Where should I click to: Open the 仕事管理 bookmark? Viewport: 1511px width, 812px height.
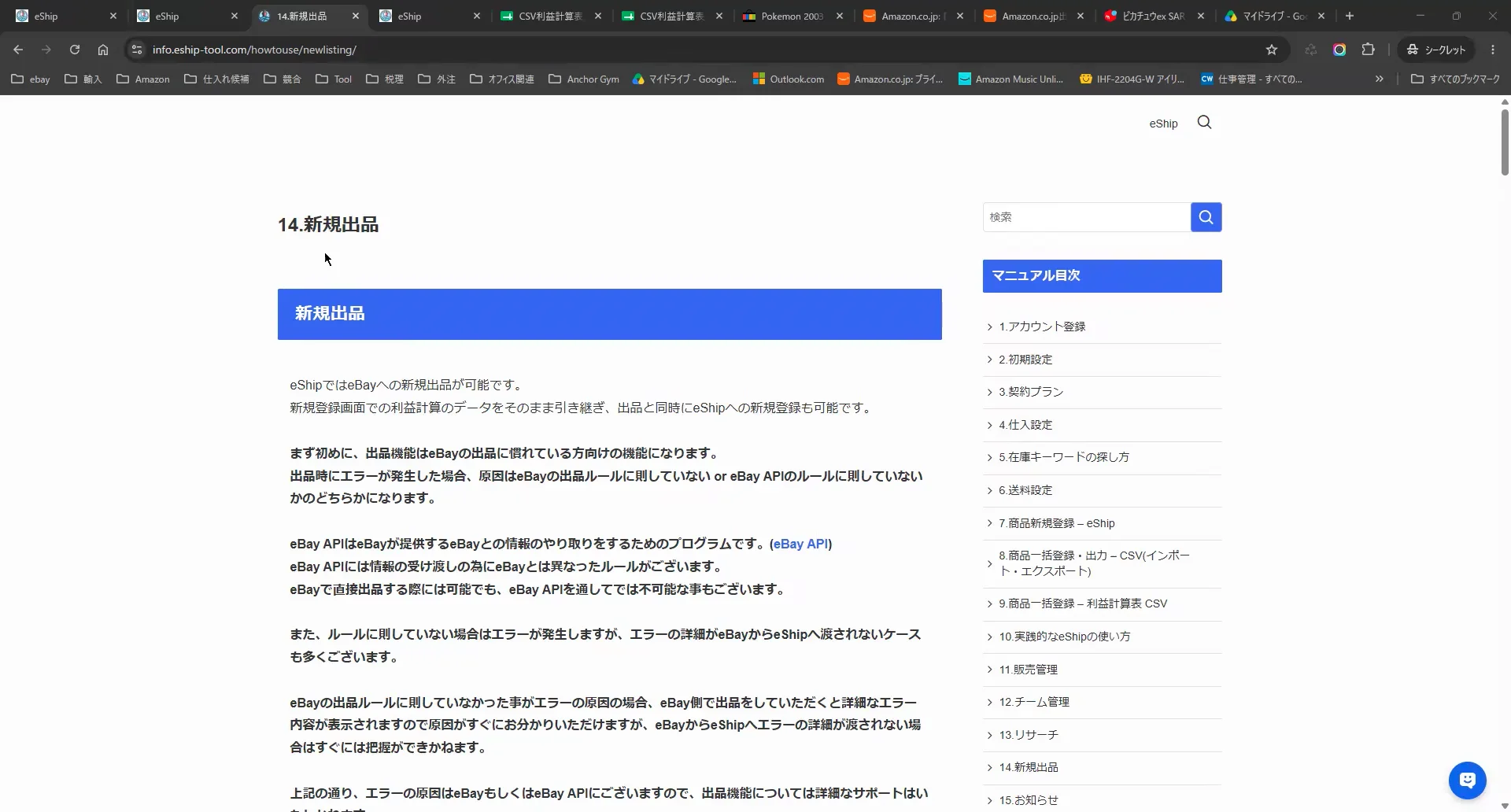pos(1251,79)
